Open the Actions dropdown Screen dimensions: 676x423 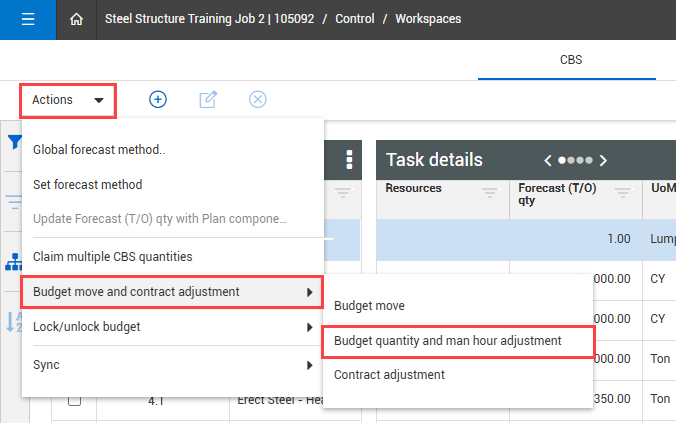(68, 100)
